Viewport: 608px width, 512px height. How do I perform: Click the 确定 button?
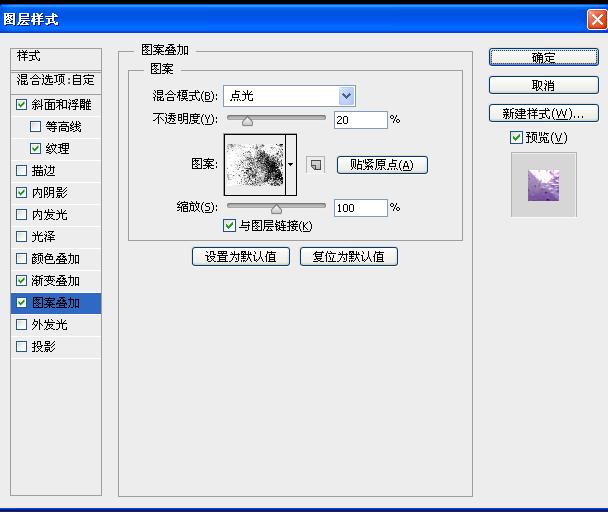coord(544,57)
